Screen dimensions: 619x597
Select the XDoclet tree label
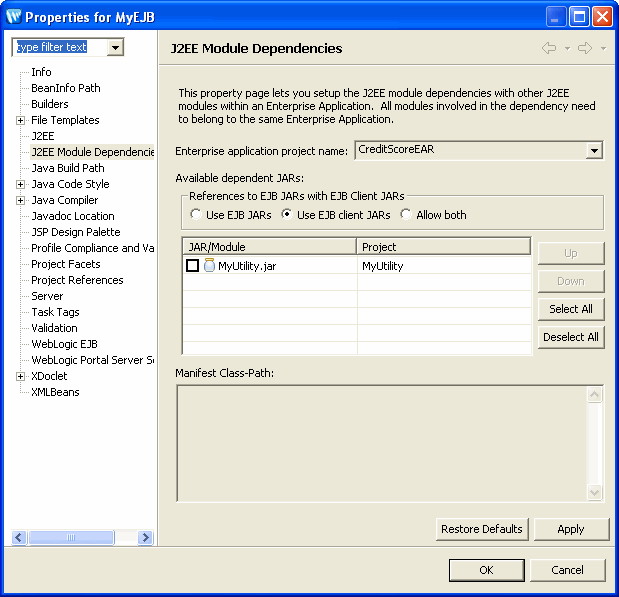[49, 376]
